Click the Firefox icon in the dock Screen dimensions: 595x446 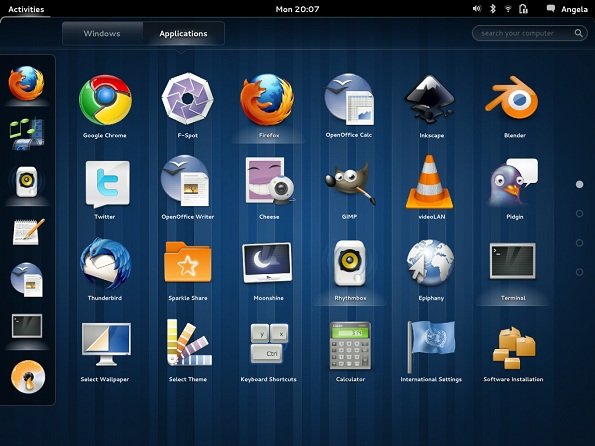click(26, 83)
